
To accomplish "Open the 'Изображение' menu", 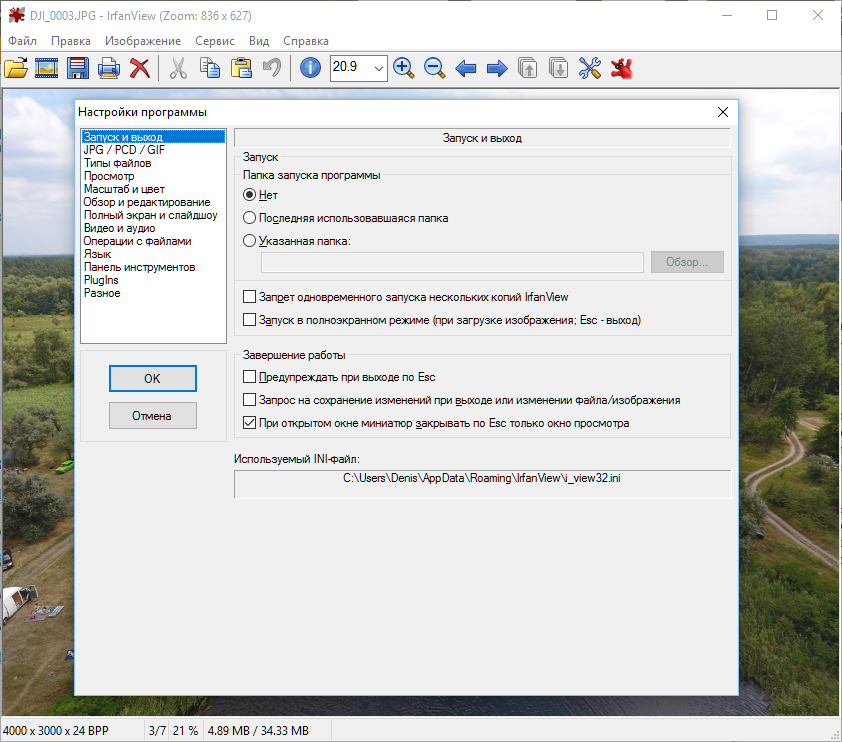I will (x=143, y=41).
